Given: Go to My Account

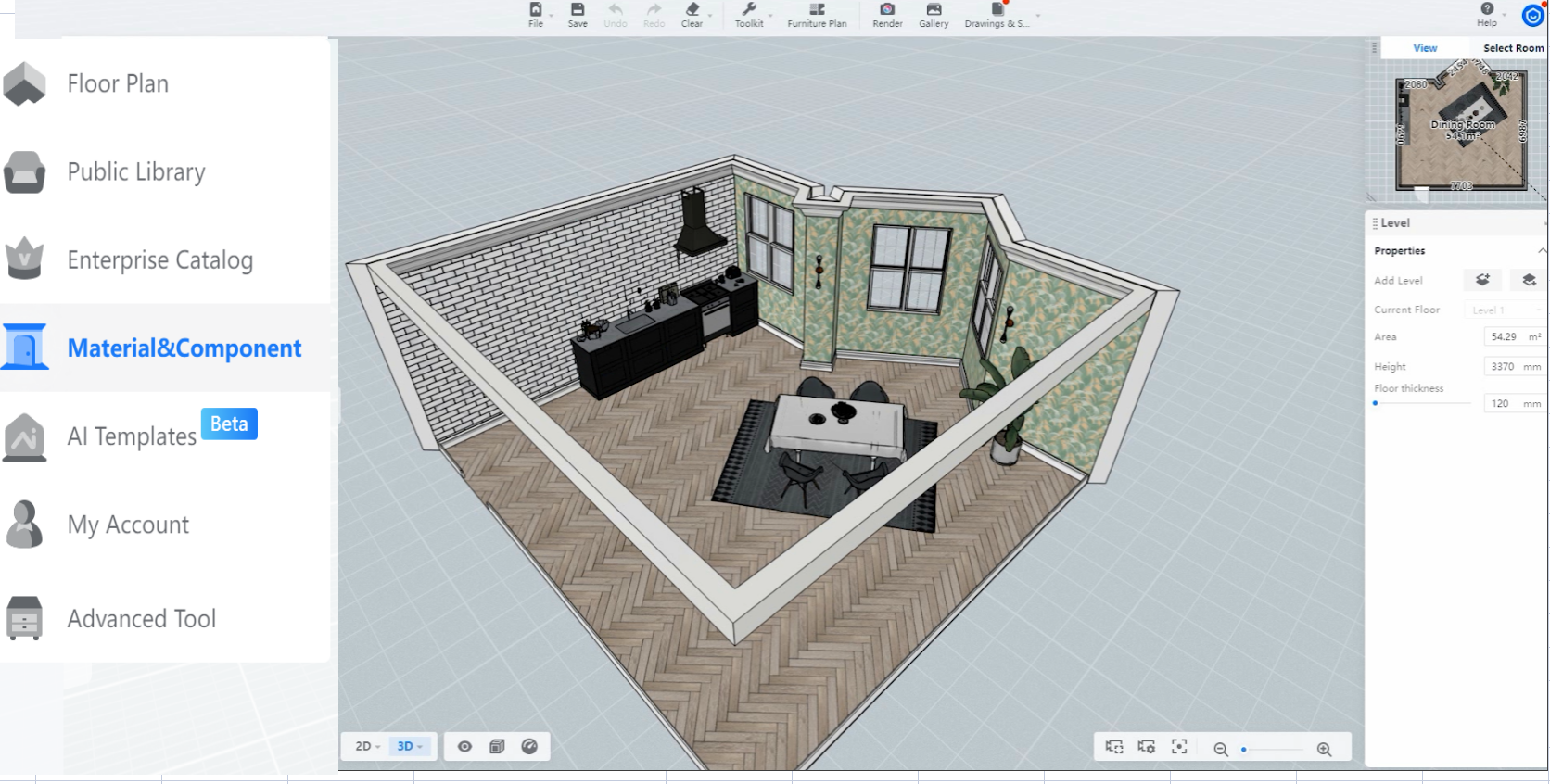Looking at the screenshot, I should 128,525.
